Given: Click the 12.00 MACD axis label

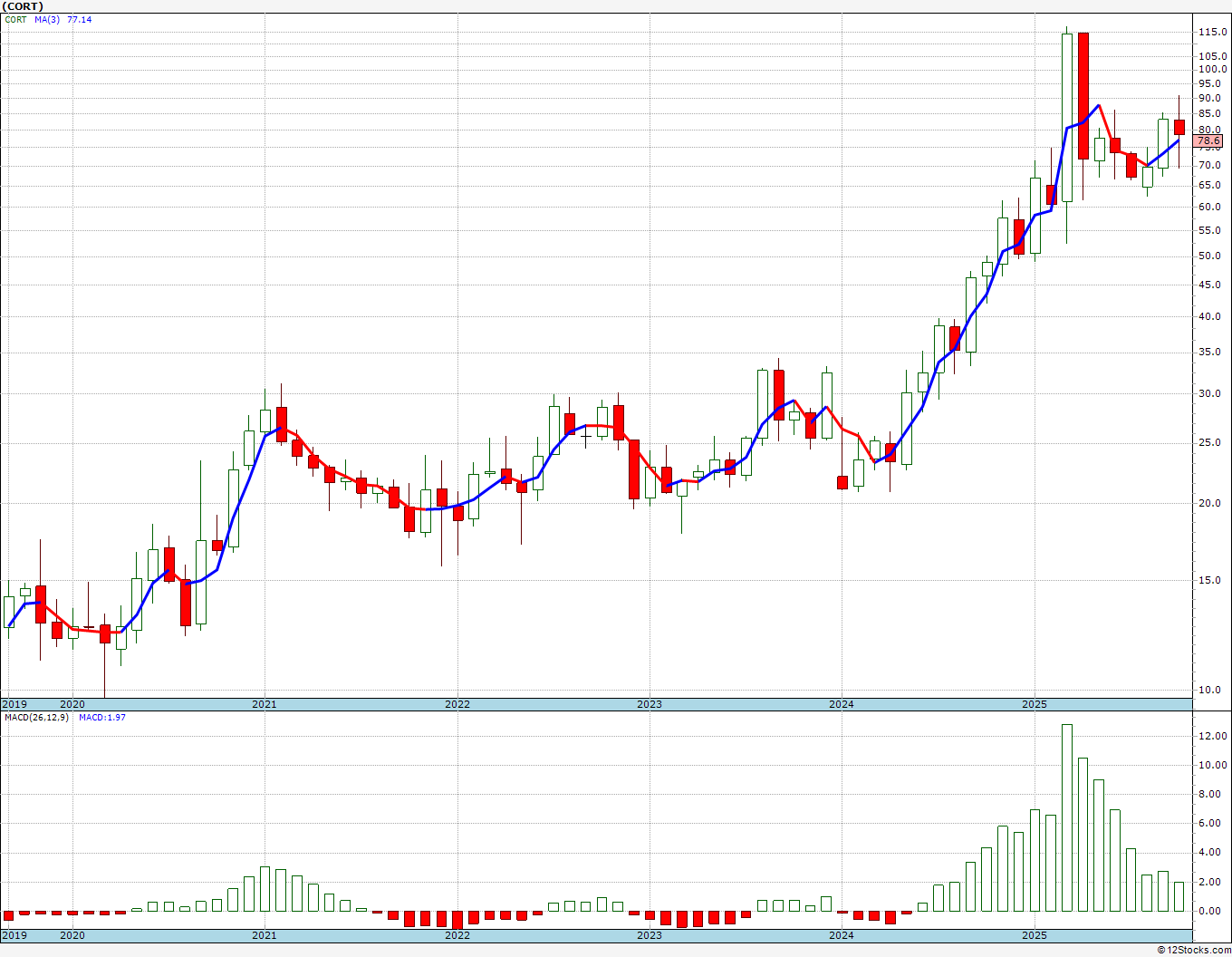Looking at the screenshot, I should coord(1213,736).
